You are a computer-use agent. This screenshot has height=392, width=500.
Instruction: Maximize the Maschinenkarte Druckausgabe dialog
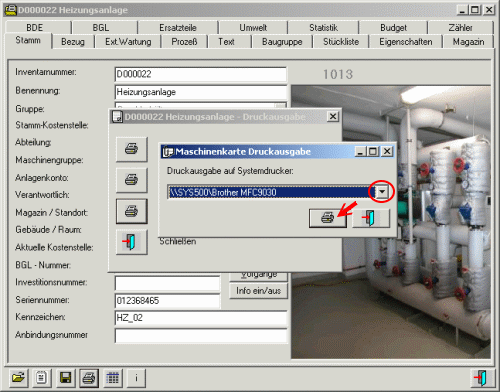(373, 152)
